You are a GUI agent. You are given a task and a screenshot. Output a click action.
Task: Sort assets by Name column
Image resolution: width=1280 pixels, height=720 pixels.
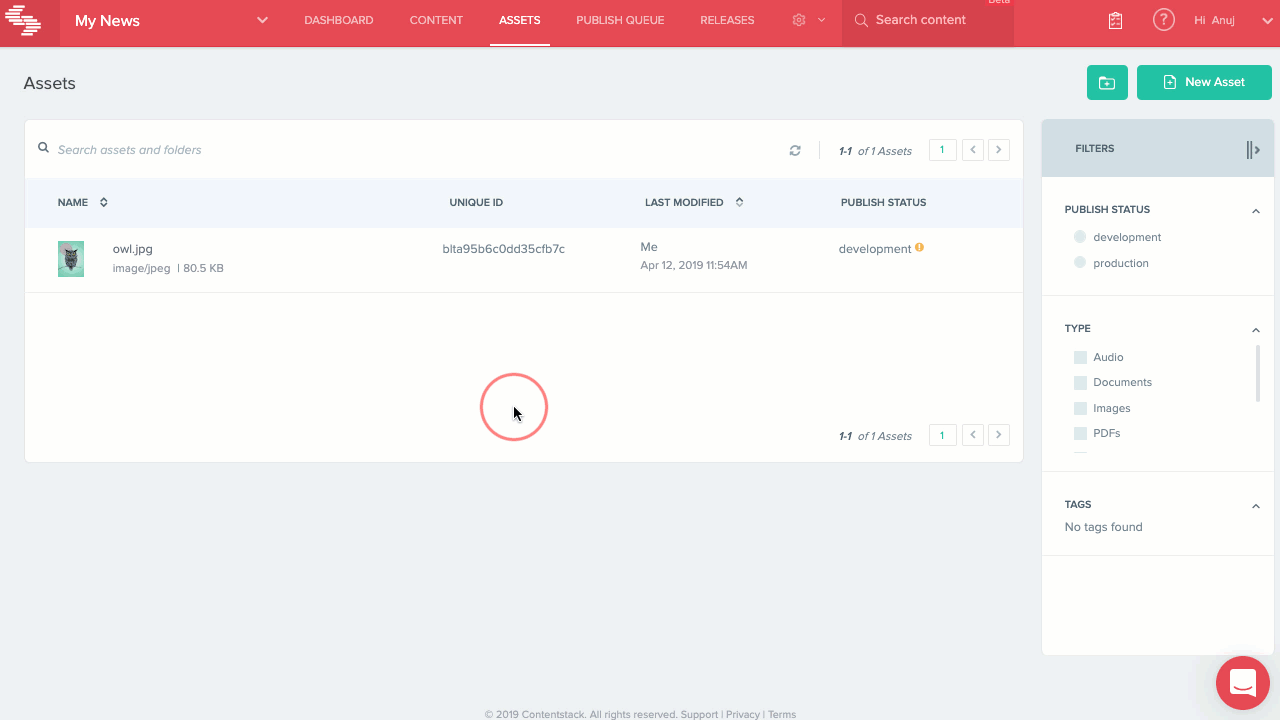(83, 202)
